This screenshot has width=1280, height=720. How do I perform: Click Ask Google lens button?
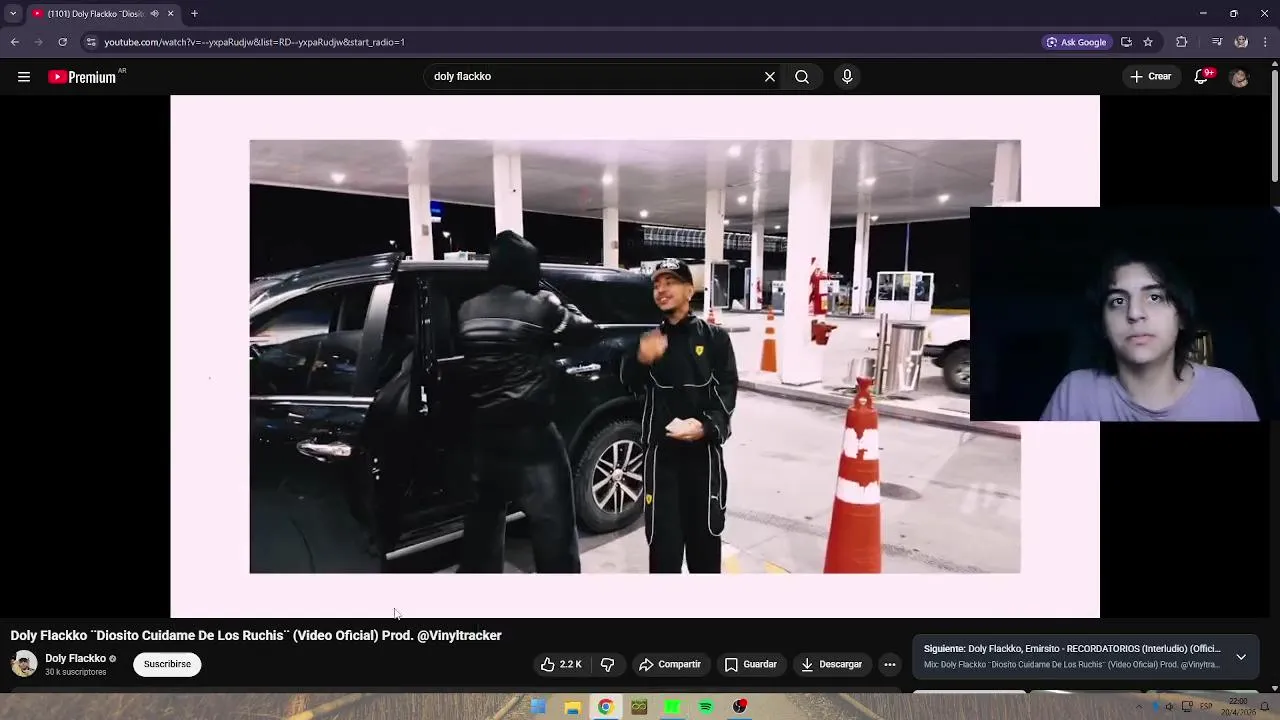point(1077,42)
